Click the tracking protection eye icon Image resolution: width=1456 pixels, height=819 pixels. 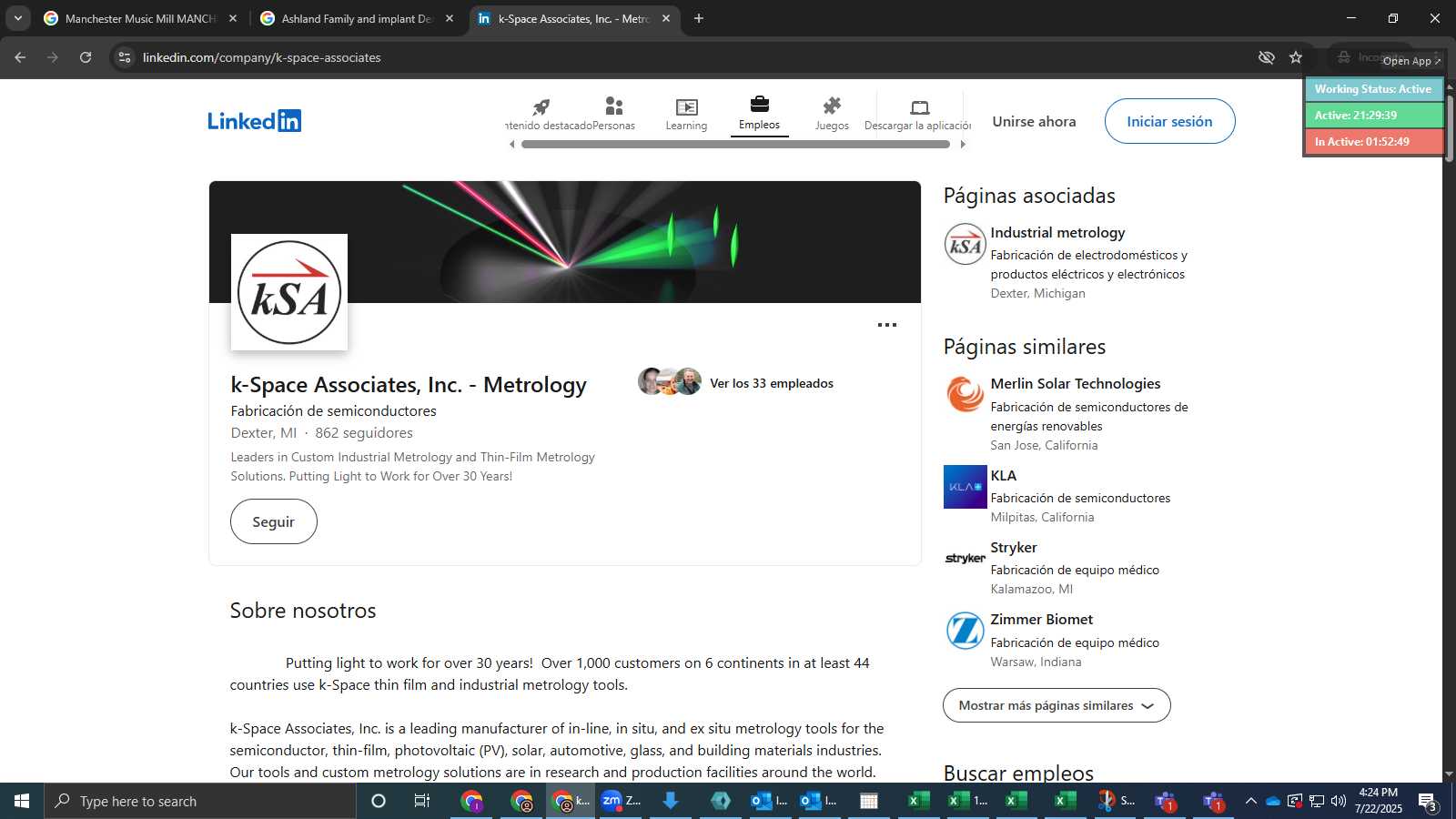(1266, 57)
